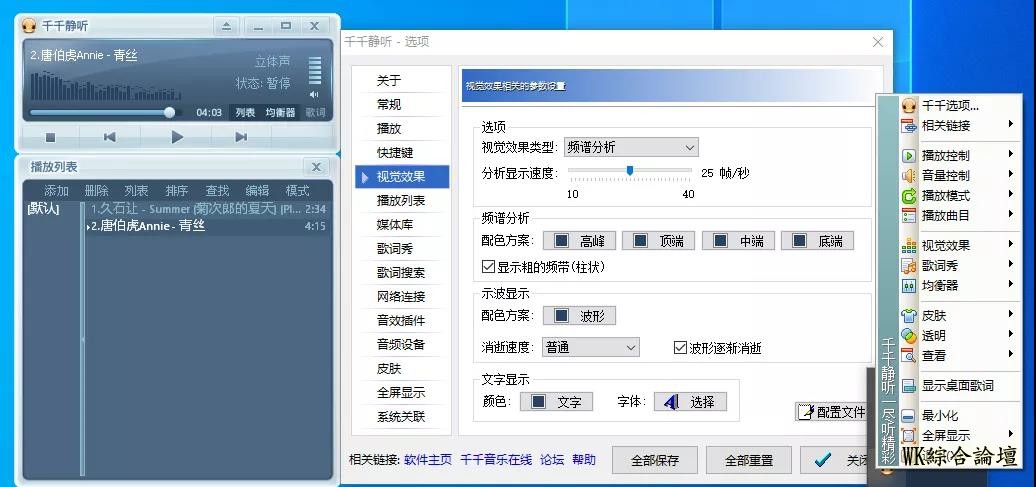
Task: Toggle the 均衡器 button in the player
Action: tap(280, 113)
